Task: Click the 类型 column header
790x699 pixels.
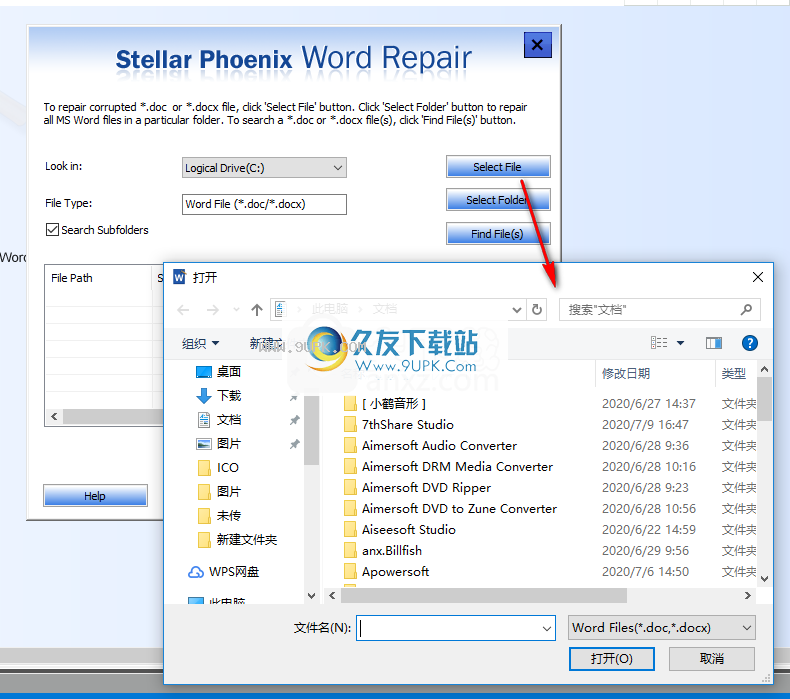Action: (x=734, y=373)
